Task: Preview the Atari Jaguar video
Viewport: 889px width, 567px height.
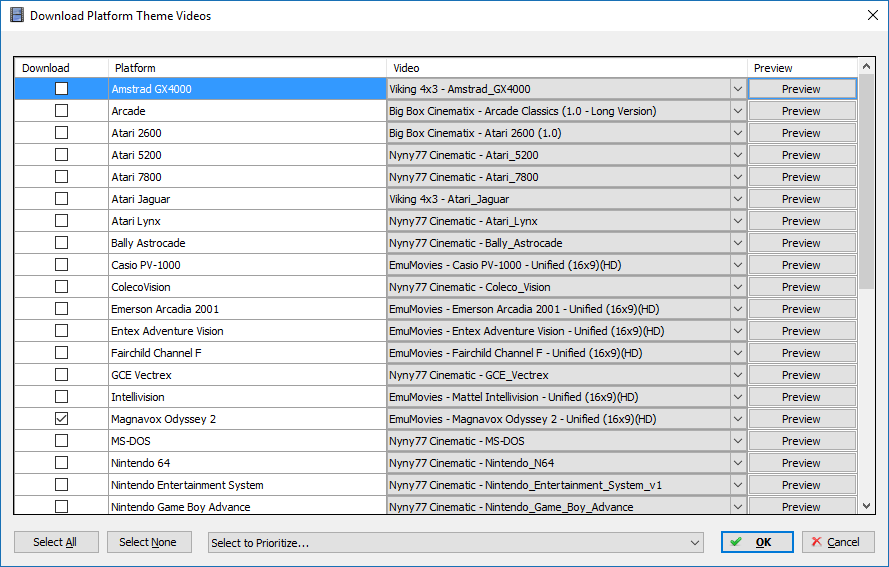Action: point(802,199)
